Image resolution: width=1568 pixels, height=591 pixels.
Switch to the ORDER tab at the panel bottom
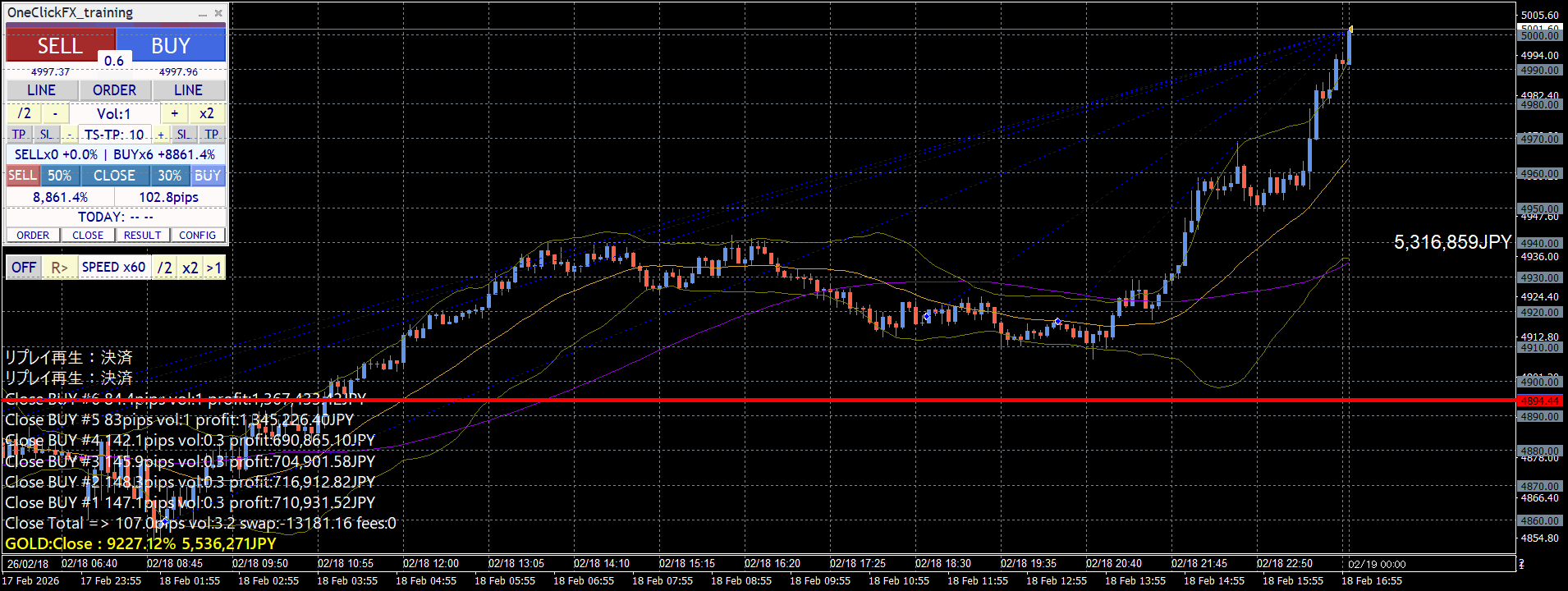click(33, 235)
